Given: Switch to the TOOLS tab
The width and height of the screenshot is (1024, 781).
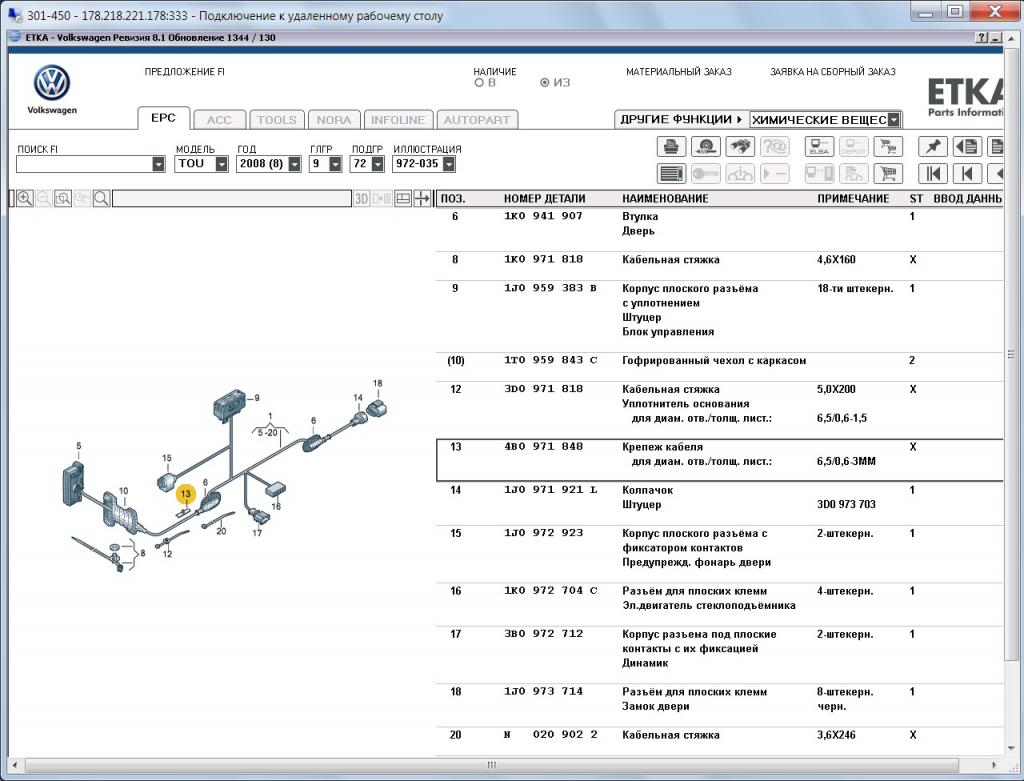Looking at the screenshot, I should click(x=276, y=120).
